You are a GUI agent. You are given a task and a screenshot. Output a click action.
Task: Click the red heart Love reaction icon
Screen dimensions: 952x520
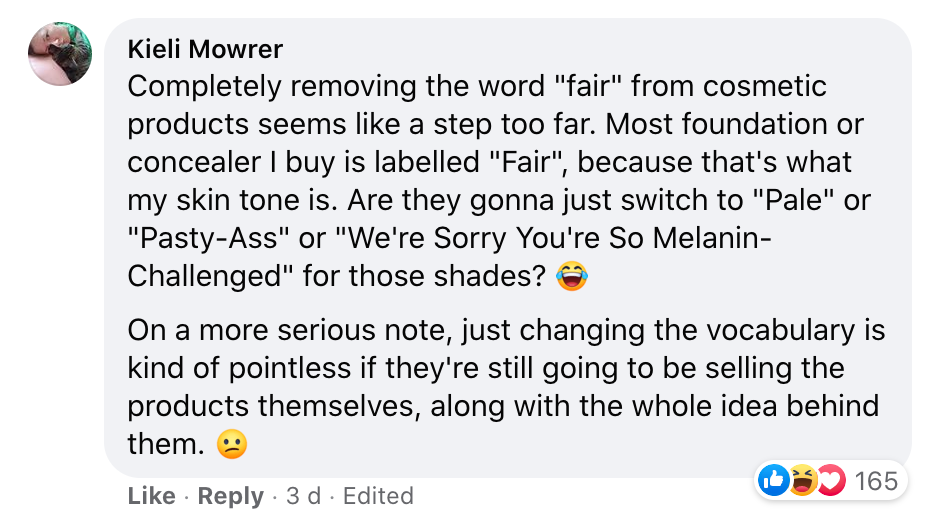[830, 481]
